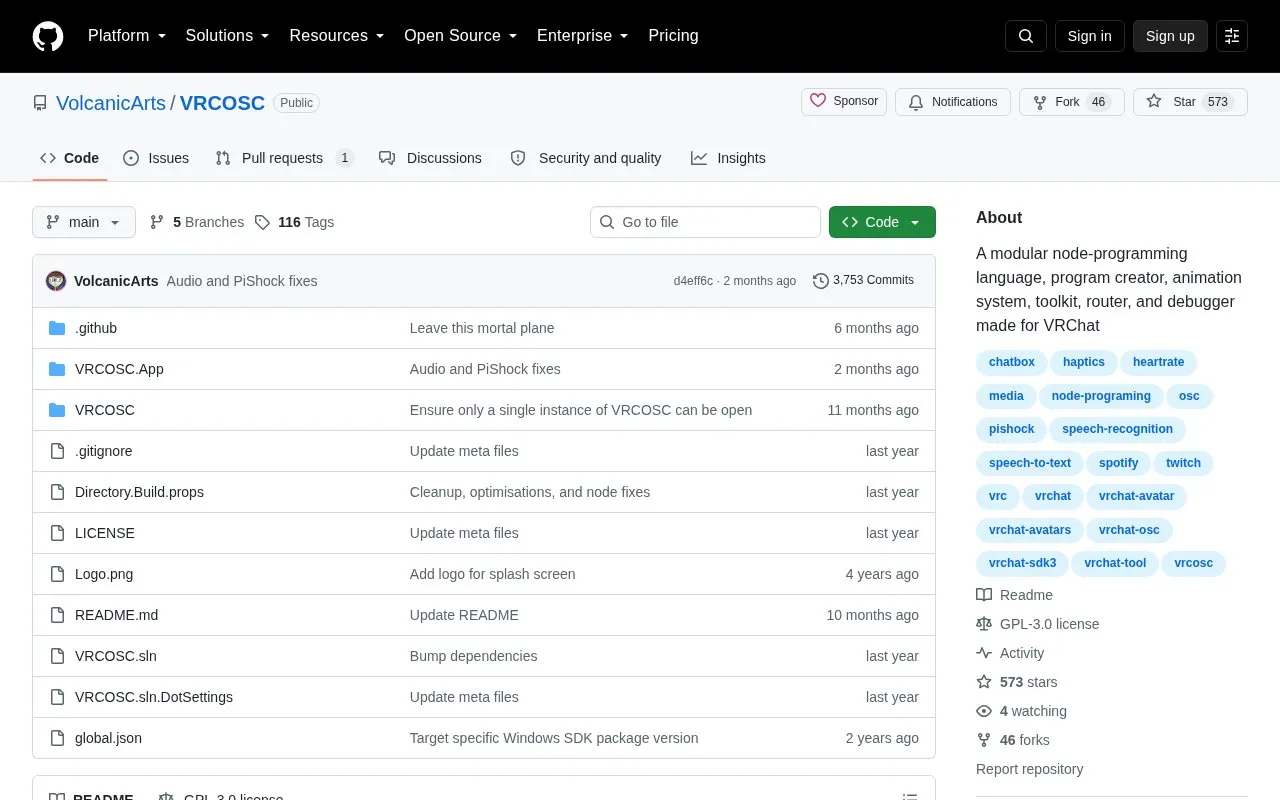
Task: Fork the repository
Action: [x=1072, y=102]
